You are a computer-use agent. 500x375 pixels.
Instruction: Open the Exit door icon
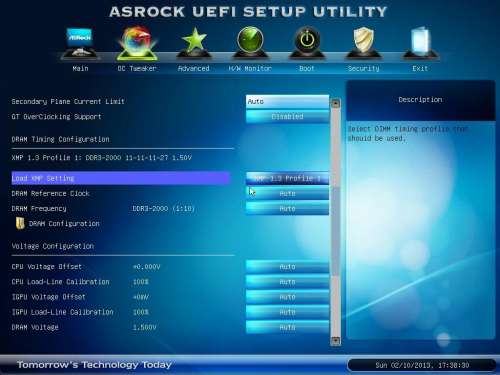click(x=420, y=42)
